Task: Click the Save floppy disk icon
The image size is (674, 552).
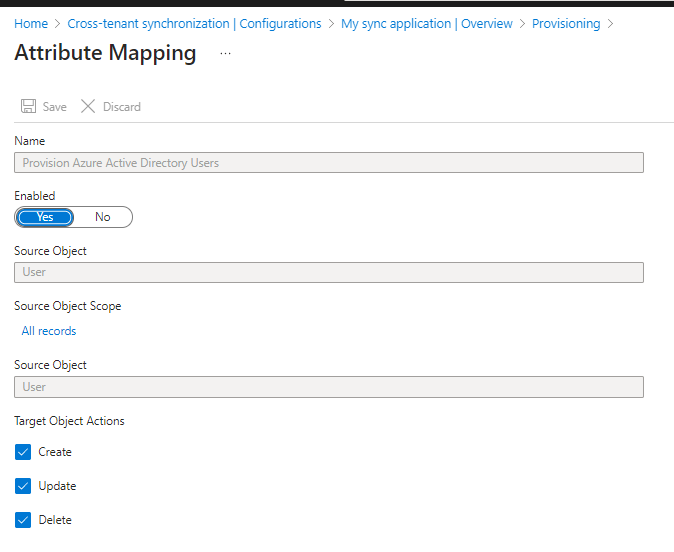Action: 29,107
